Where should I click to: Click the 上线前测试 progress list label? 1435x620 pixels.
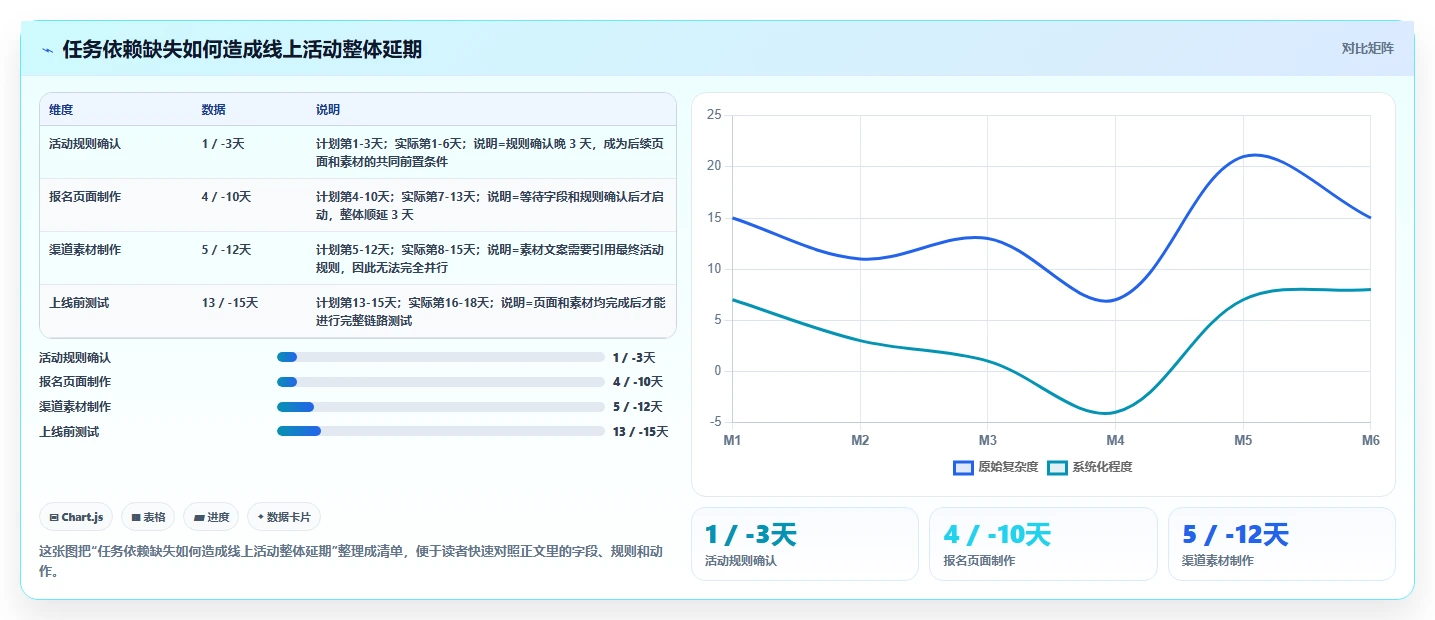coord(69,432)
